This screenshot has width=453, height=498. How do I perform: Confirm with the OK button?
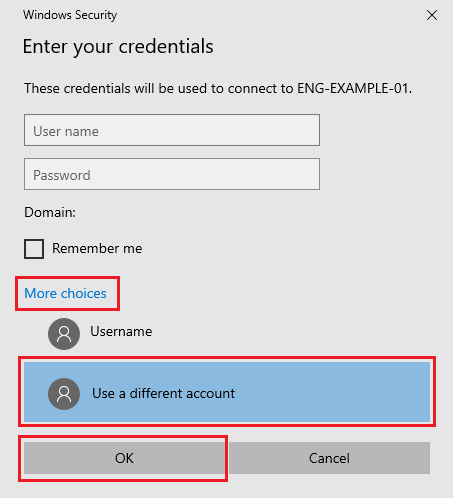click(124, 458)
